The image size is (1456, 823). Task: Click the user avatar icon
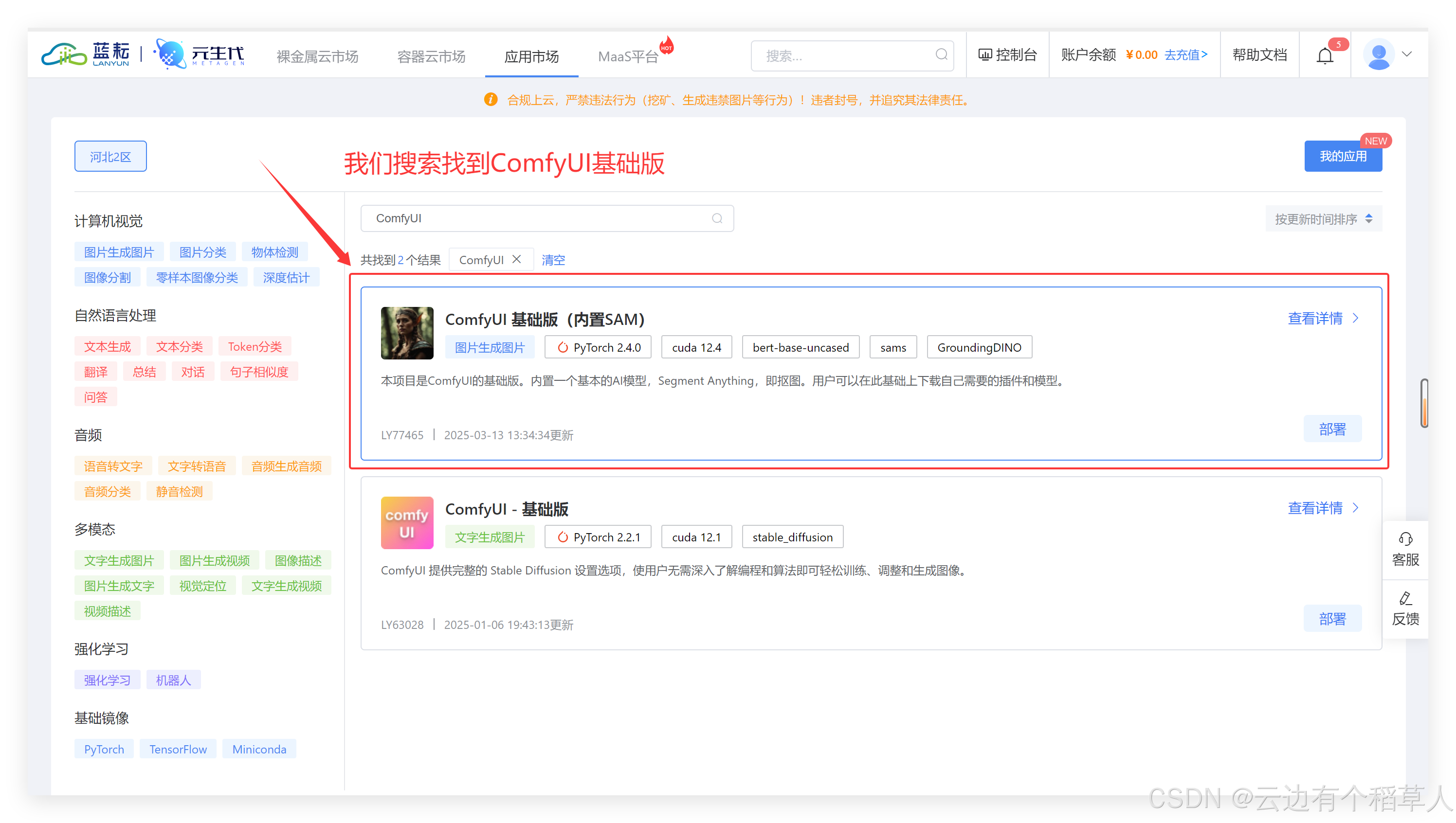click(x=1379, y=55)
